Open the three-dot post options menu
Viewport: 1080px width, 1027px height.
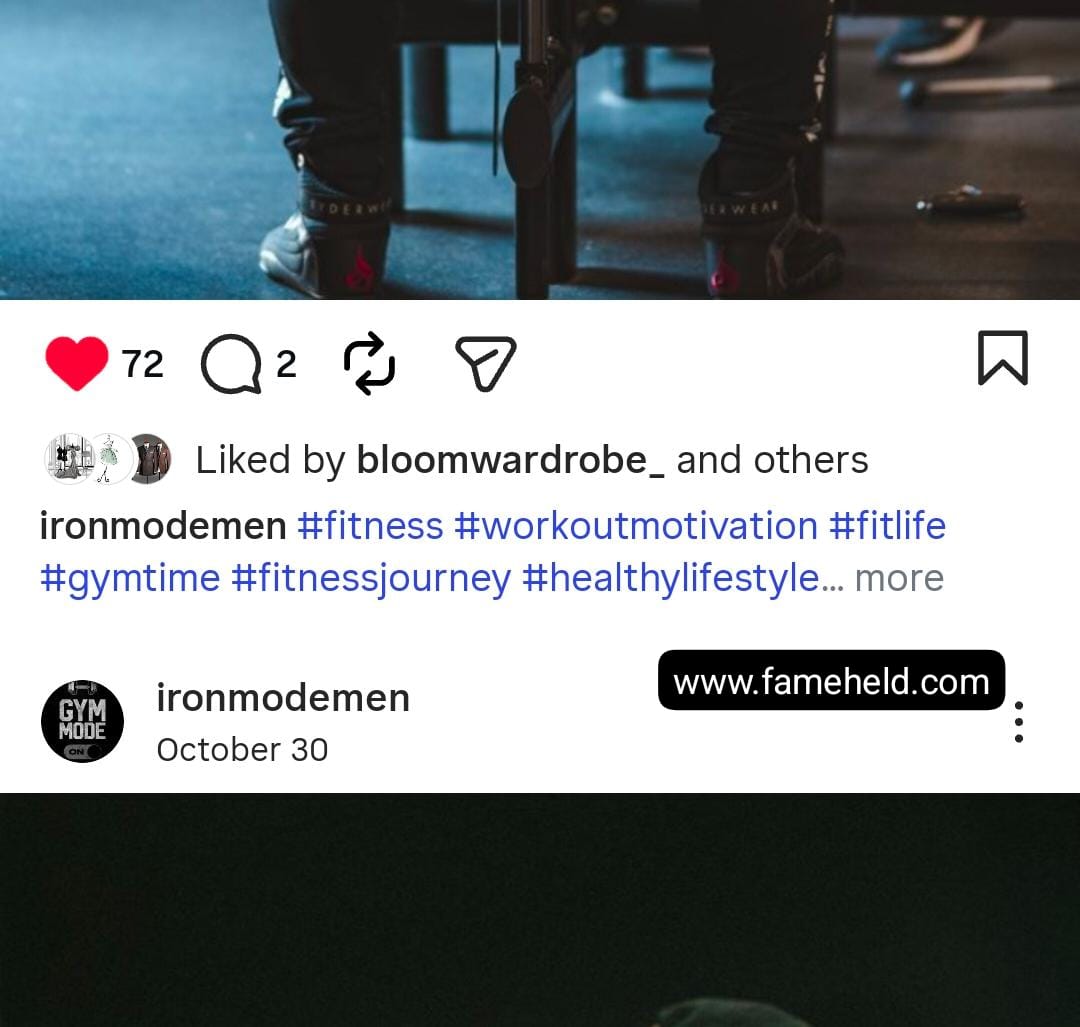click(x=1019, y=722)
